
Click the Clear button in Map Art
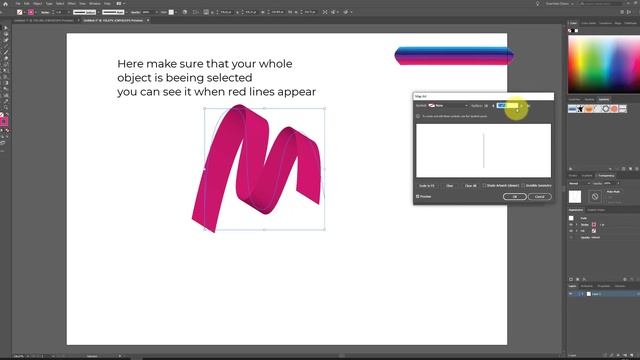[x=449, y=186]
